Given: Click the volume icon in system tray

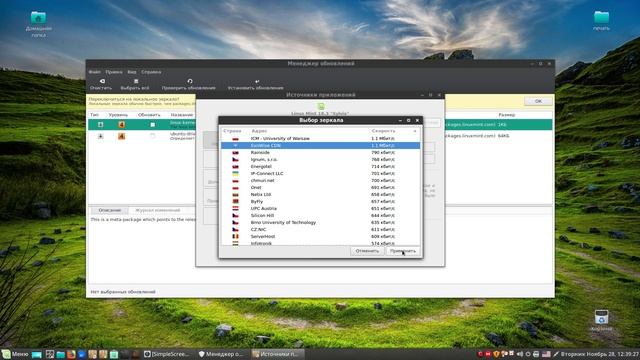Looking at the screenshot, I should (520, 354).
